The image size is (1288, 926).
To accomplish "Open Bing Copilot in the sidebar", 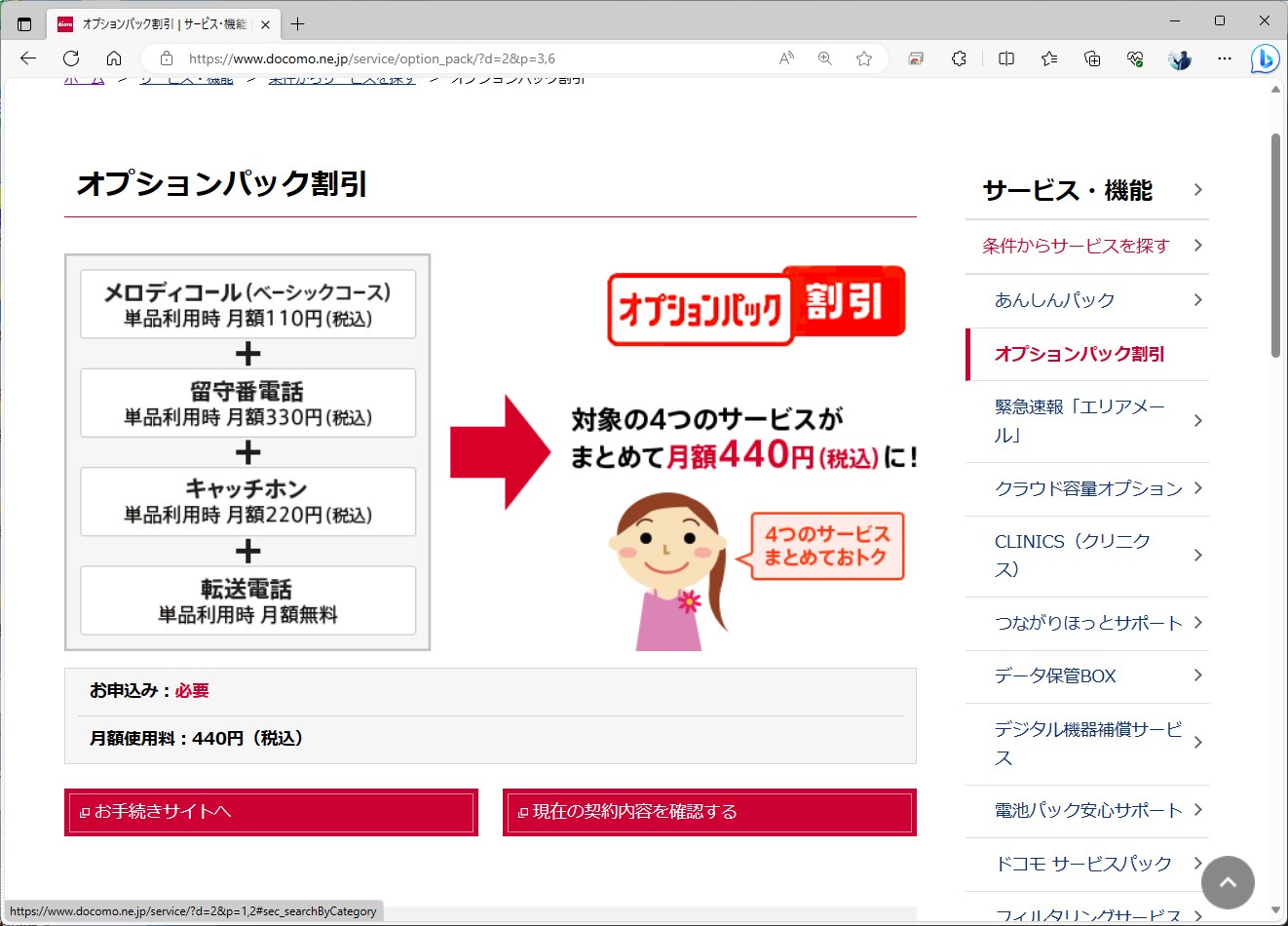I will (1265, 58).
